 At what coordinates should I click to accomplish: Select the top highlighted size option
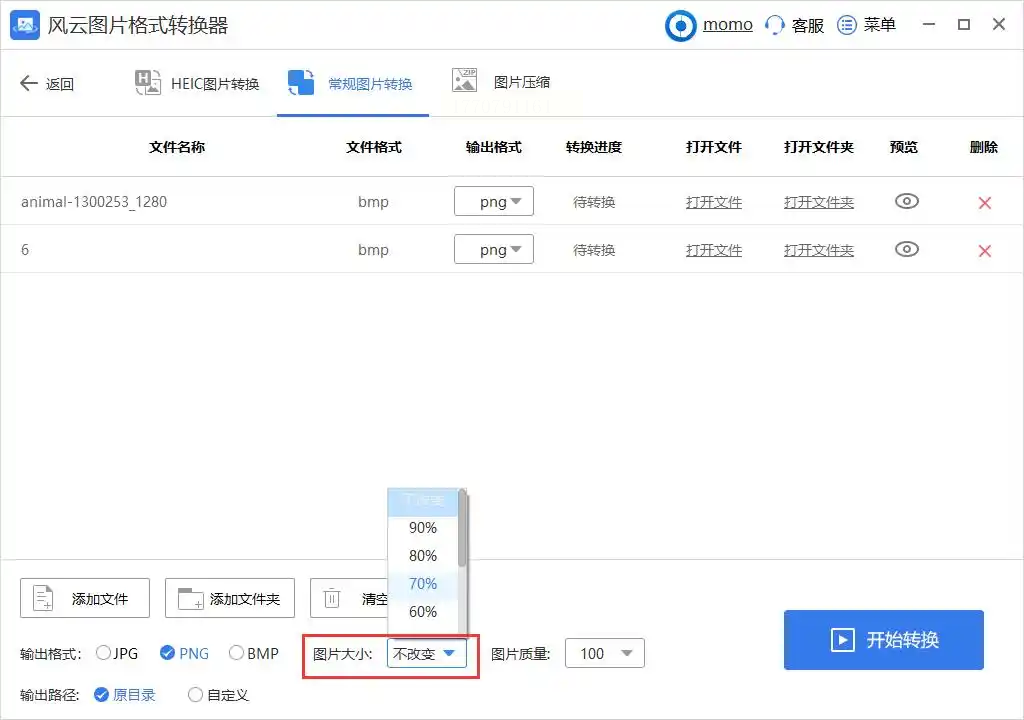(423, 501)
